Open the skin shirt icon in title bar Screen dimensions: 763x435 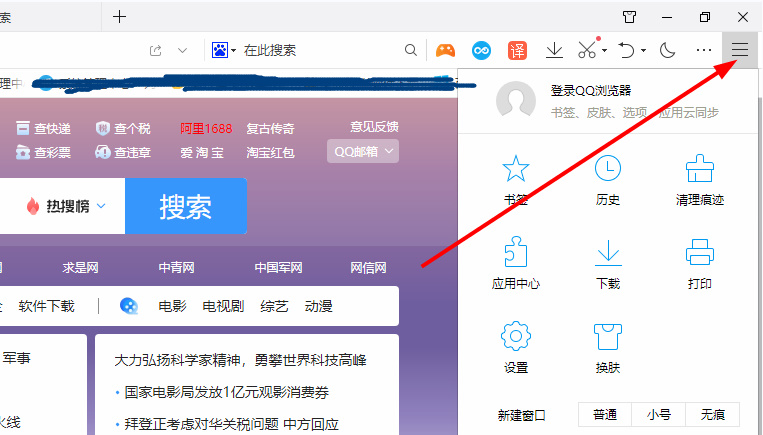click(x=629, y=17)
